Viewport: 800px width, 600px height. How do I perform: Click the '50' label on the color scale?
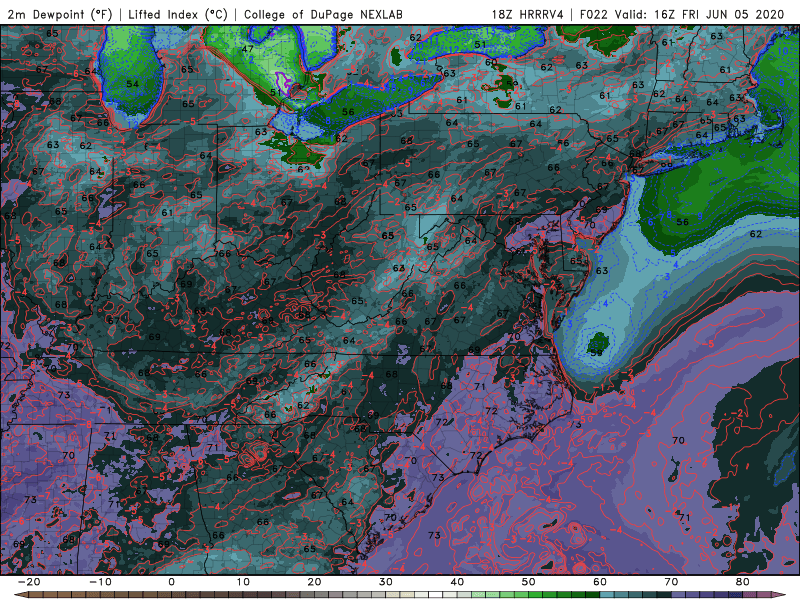pyautogui.click(x=529, y=582)
